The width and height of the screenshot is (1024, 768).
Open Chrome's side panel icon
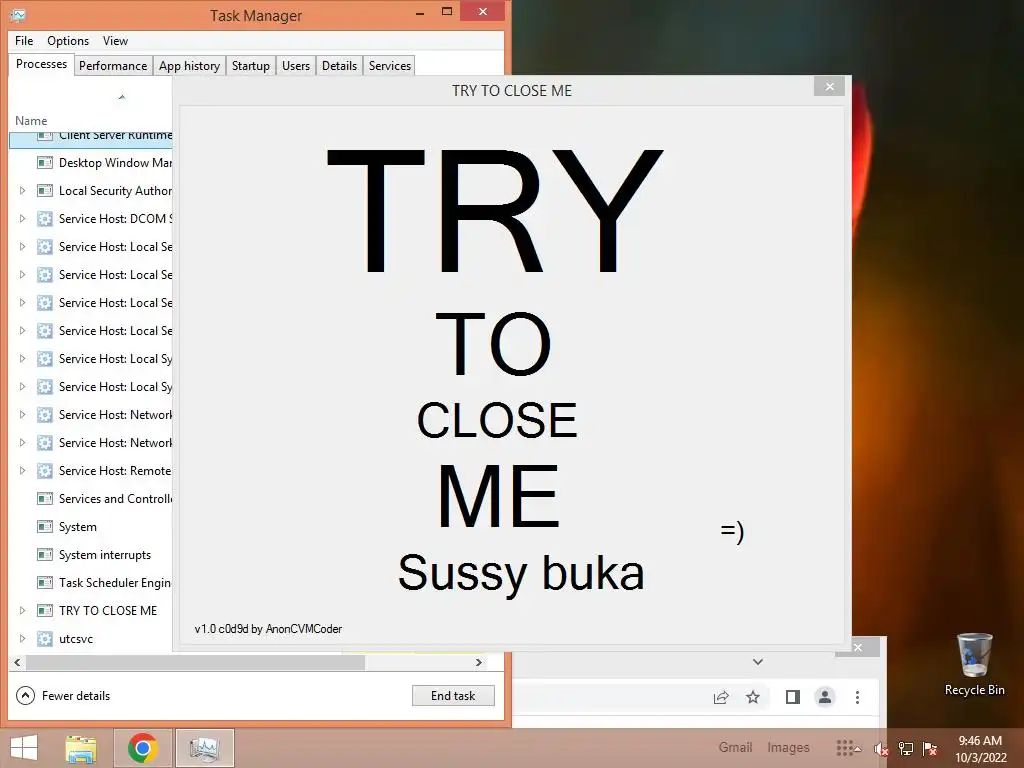point(793,697)
